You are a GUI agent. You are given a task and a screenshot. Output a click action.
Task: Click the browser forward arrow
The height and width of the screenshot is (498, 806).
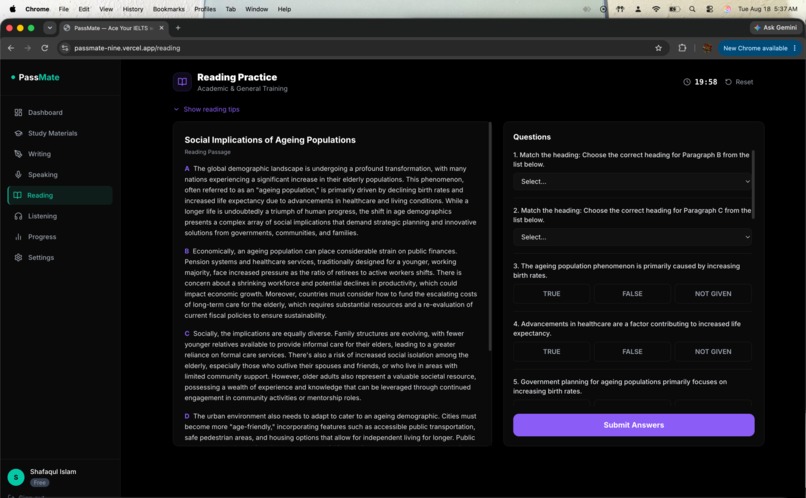(x=28, y=48)
